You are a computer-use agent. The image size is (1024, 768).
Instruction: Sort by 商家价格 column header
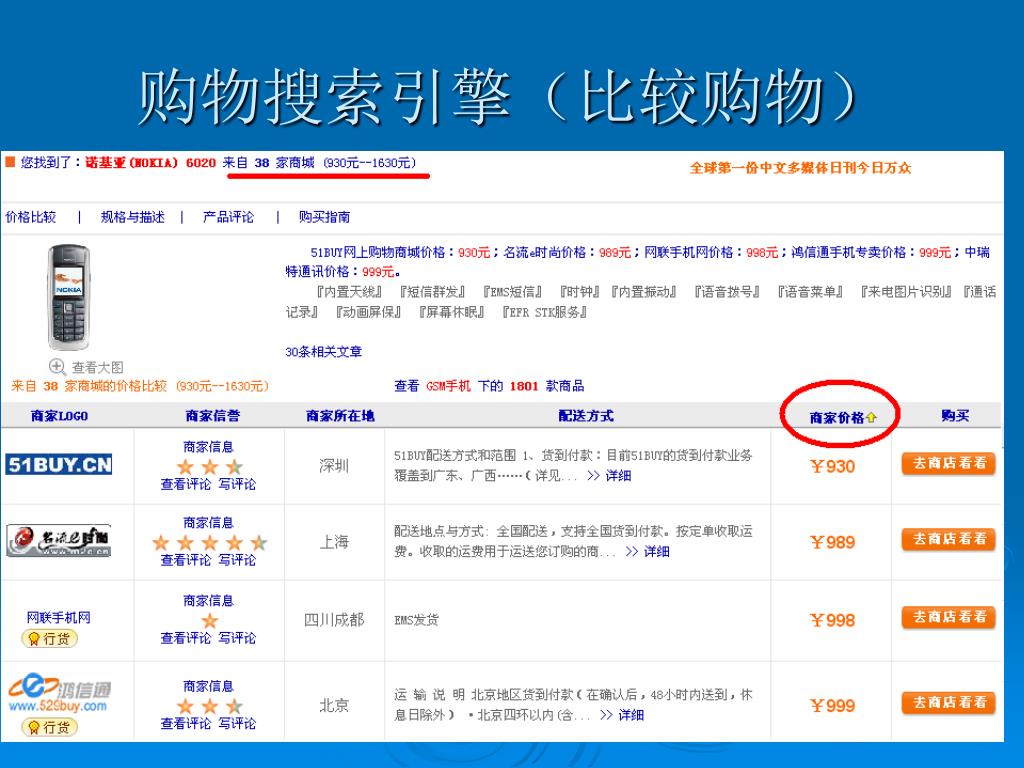pos(842,417)
